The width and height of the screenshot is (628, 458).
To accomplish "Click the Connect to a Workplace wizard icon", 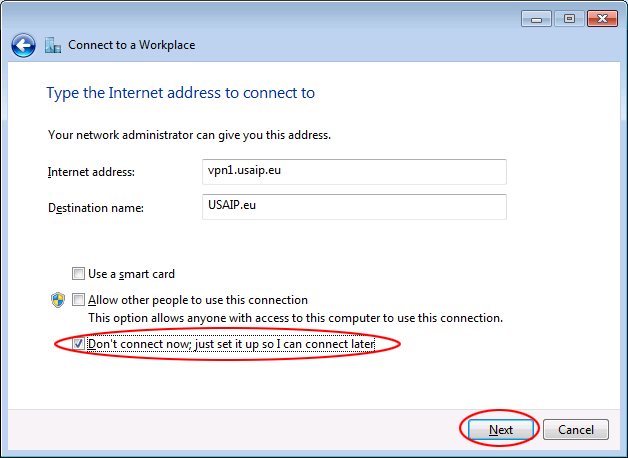I will pos(53,45).
